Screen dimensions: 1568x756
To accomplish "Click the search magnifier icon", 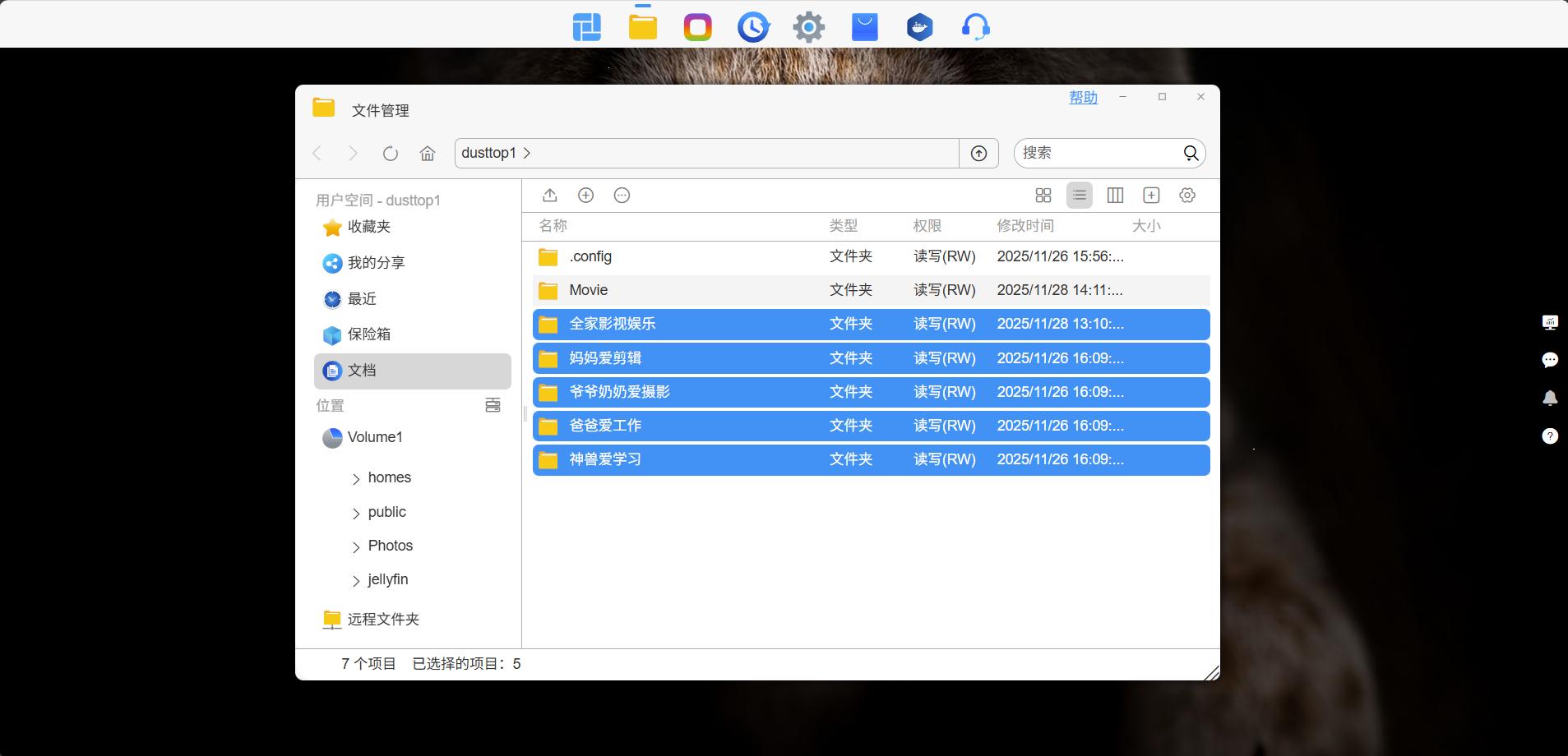I will tap(1191, 153).
